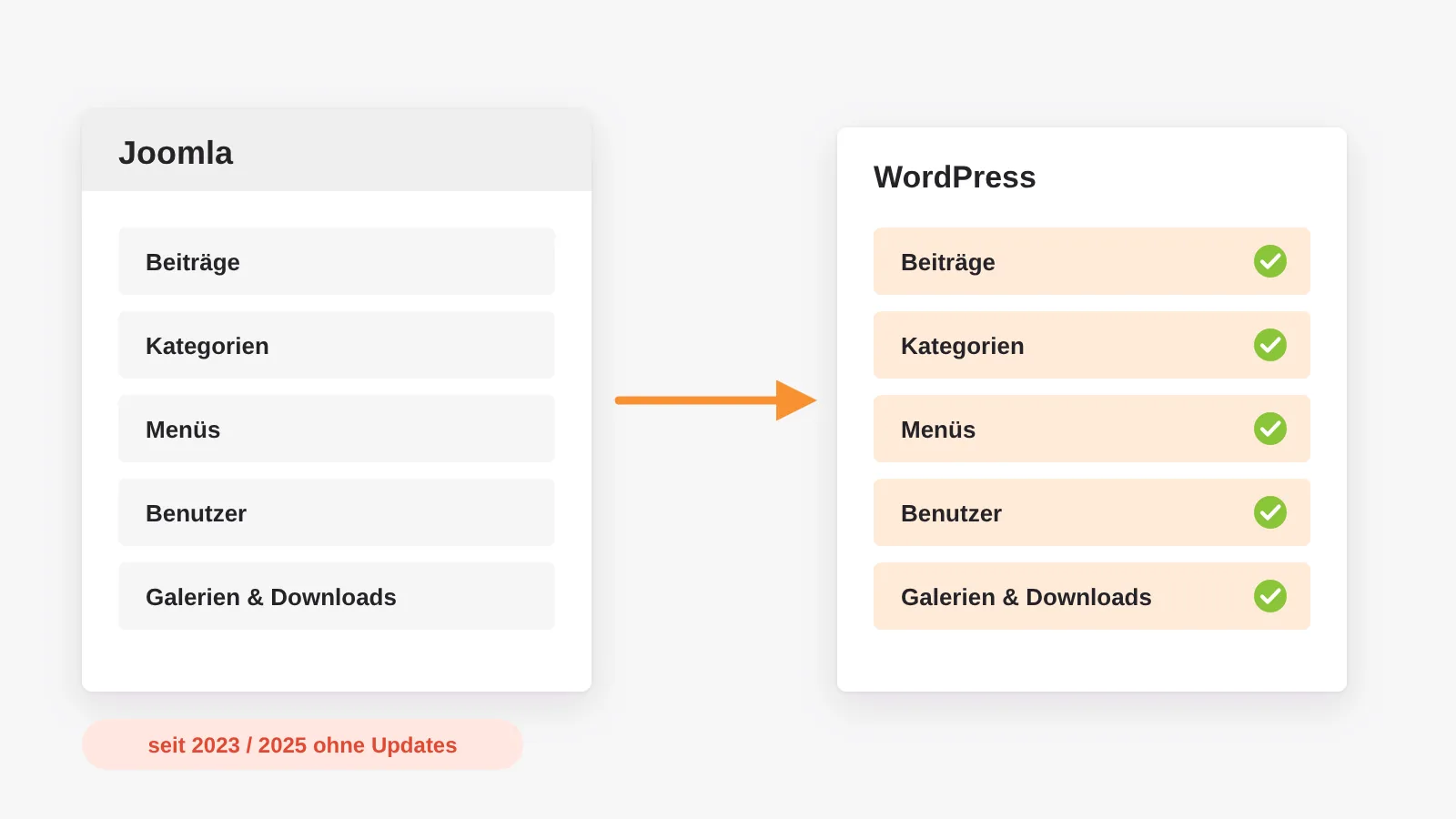Click the green checkmark beside WordPress Menüs
The width and height of the screenshot is (1456, 819).
(1270, 429)
